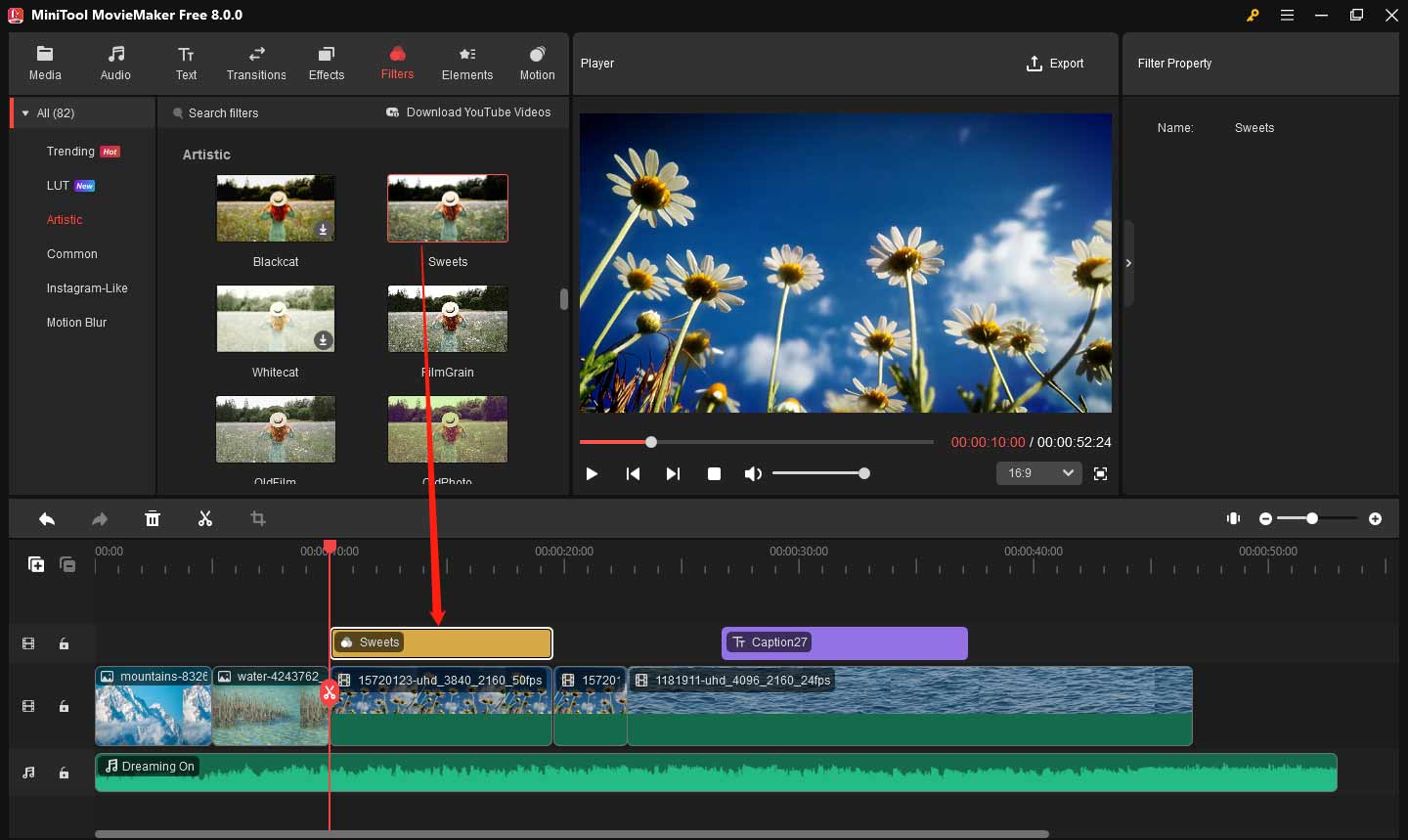1408x840 pixels.
Task: Open the 16:9 aspect ratio dropdown
Action: [x=1038, y=473]
